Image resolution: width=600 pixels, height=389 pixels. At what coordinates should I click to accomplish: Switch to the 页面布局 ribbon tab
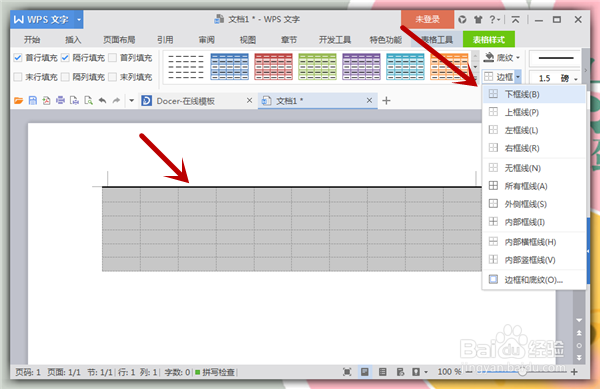point(119,39)
